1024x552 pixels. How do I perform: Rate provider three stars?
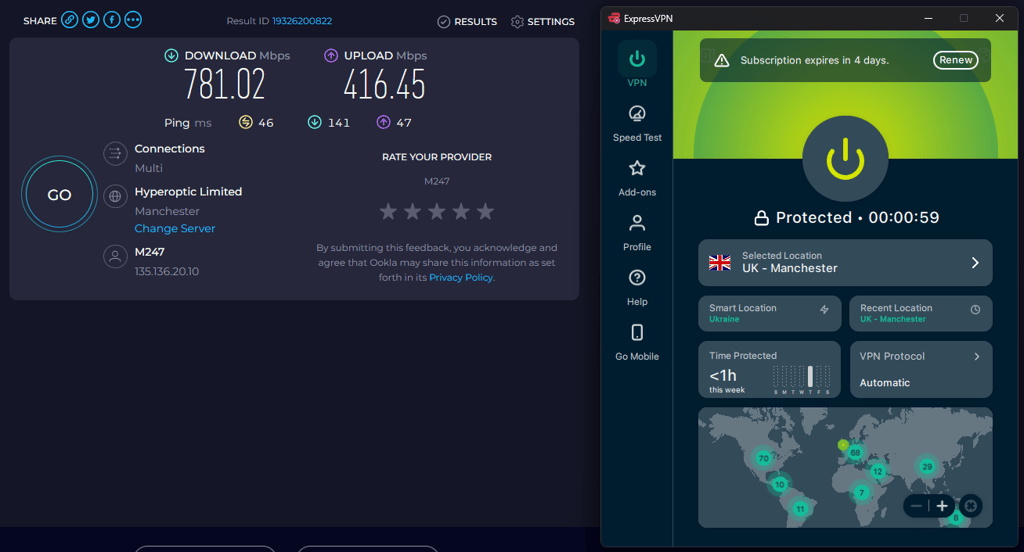[x=437, y=211]
